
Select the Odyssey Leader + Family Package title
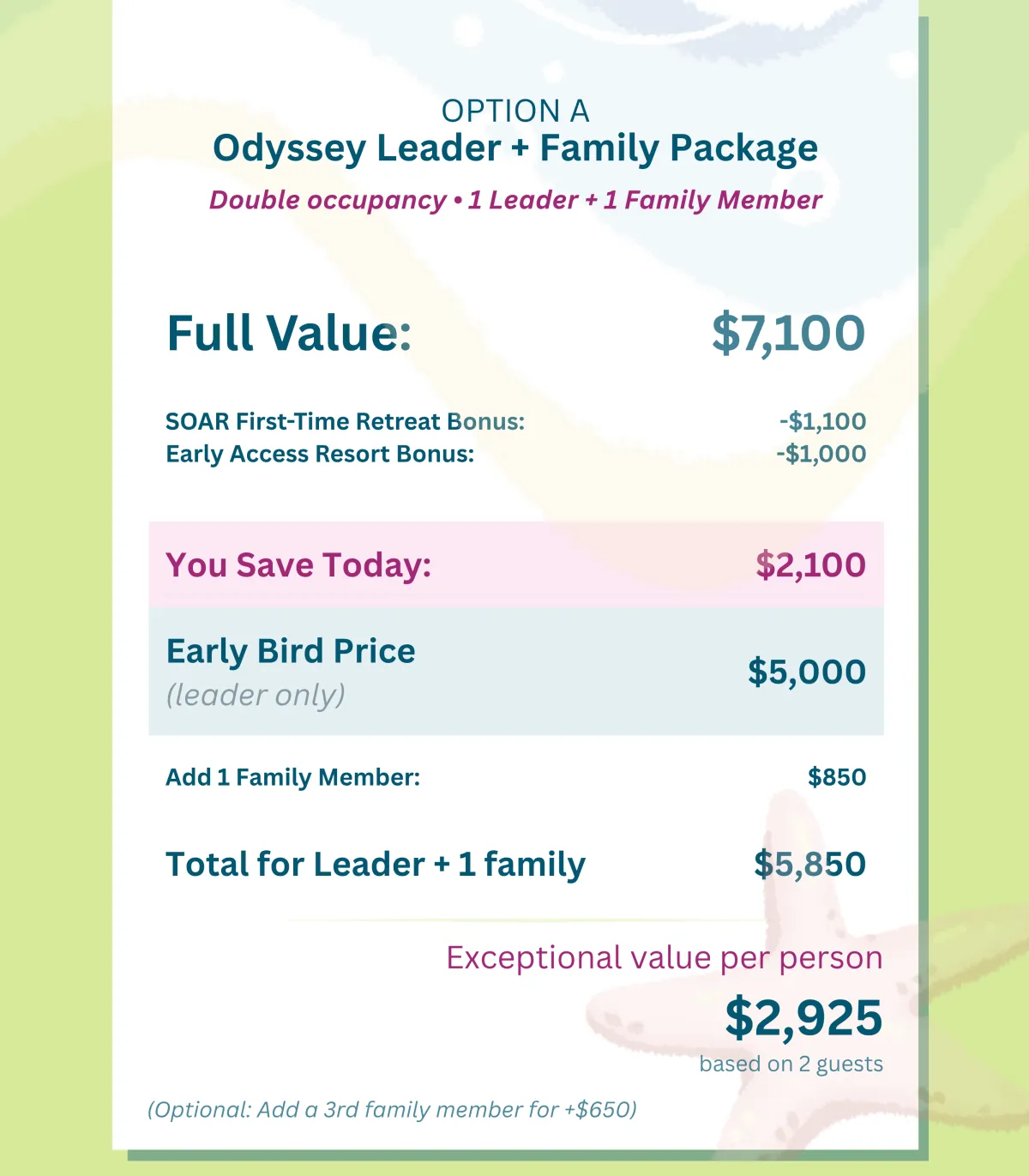click(515, 148)
